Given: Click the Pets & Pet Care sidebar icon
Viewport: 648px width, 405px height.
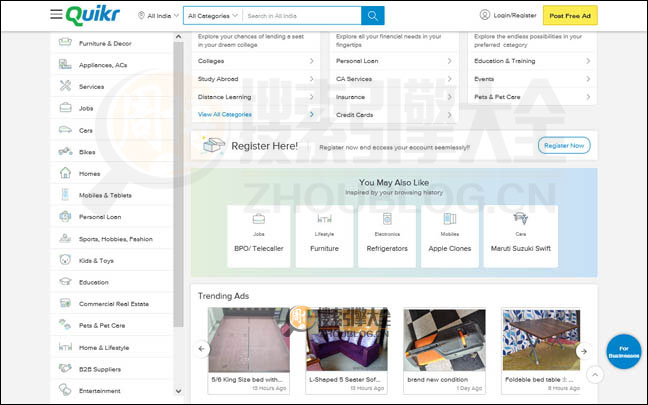Looking at the screenshot, I should [65, 325].
